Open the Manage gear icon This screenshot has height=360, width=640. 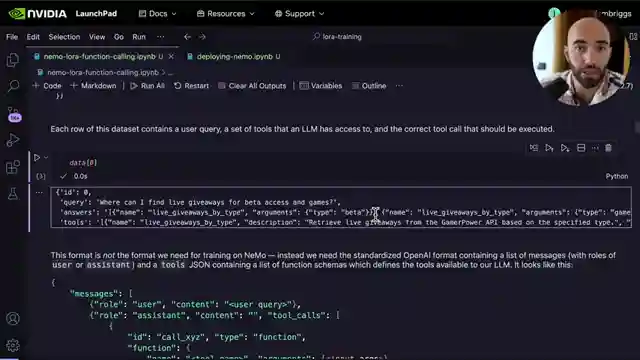click(x=13, y=345)
